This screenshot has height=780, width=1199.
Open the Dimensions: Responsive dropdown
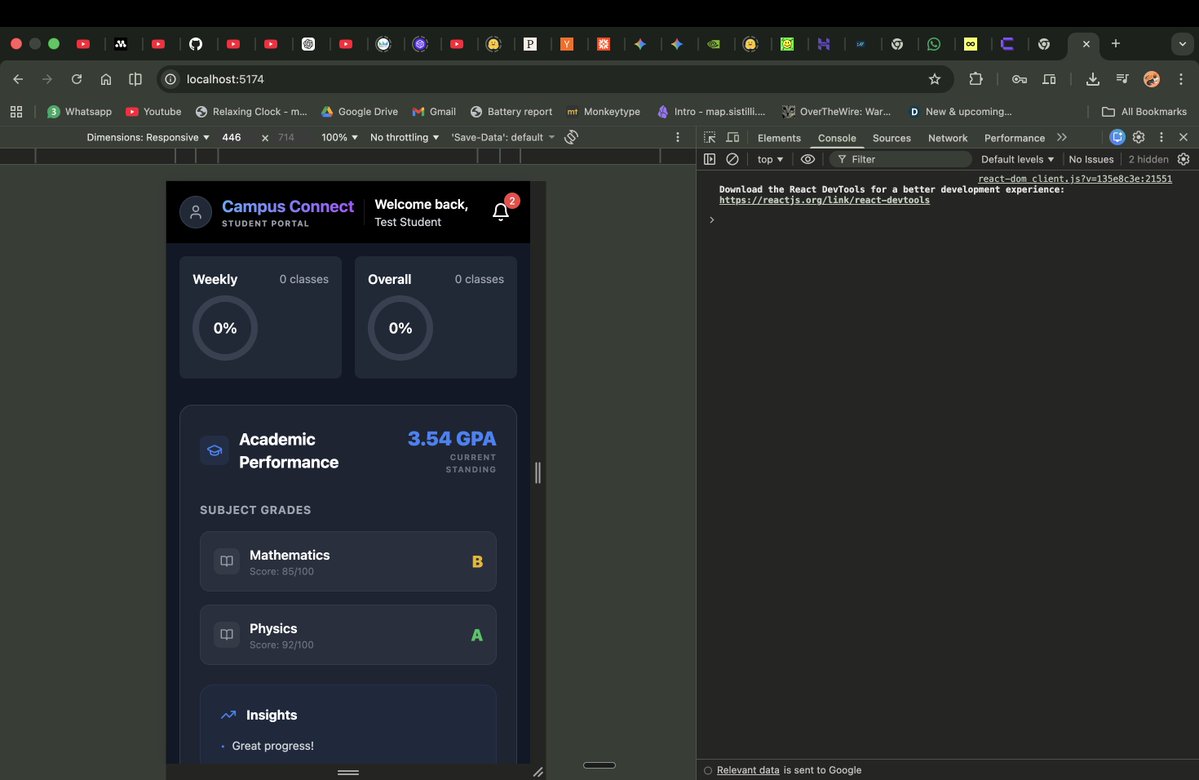coord(148,137)
